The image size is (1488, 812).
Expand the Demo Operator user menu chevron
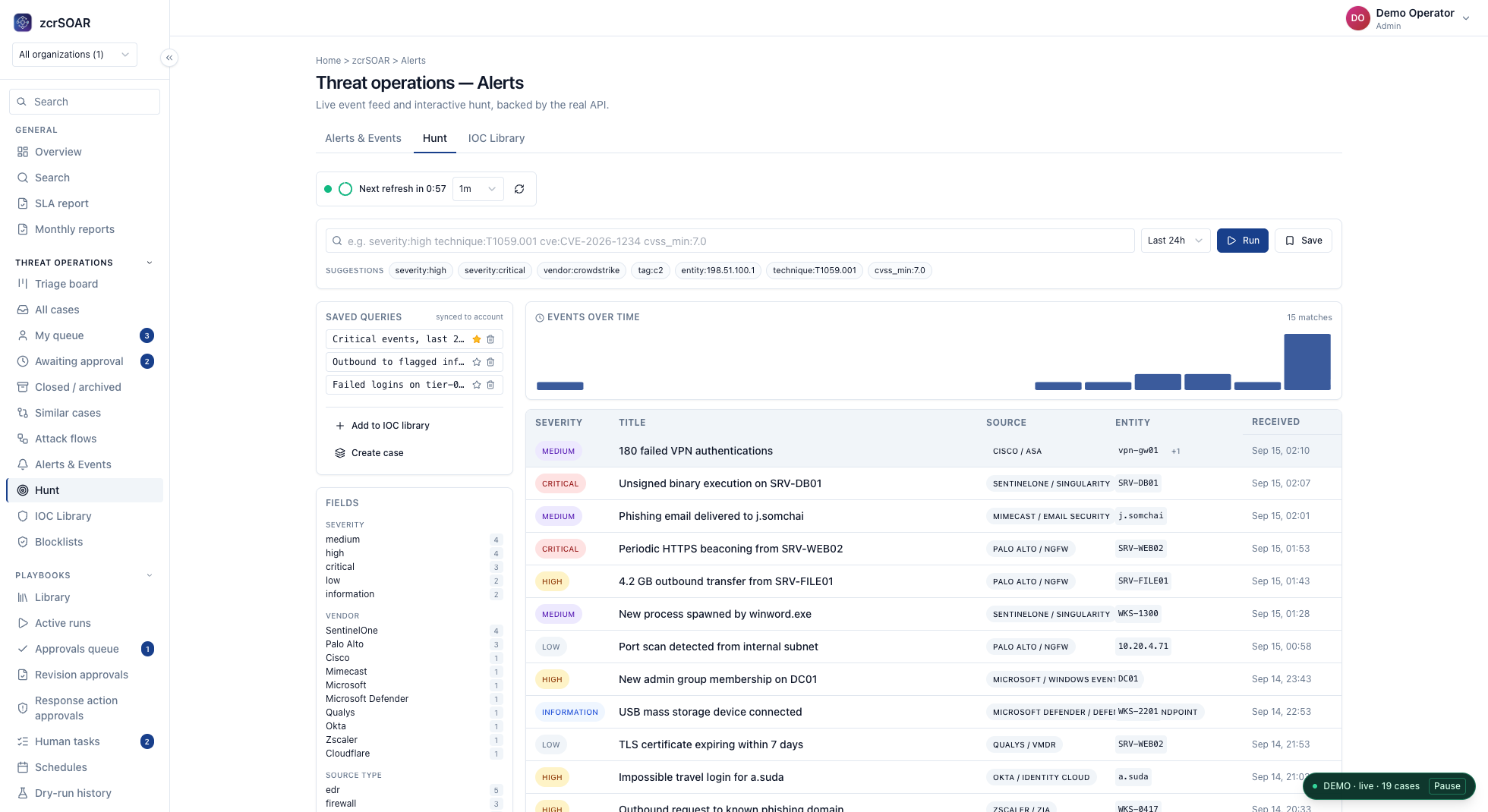1466,18
